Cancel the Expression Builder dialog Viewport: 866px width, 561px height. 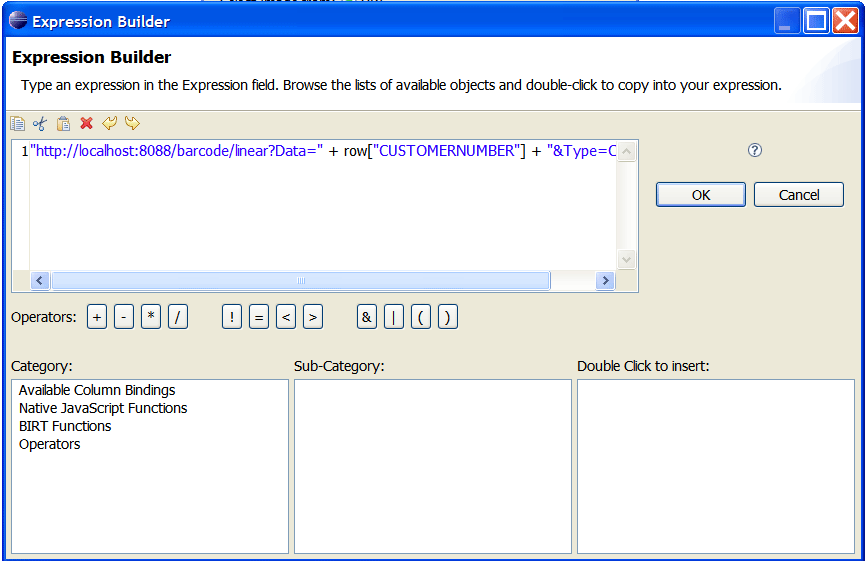pyautogui.click(x=799, y=195)
